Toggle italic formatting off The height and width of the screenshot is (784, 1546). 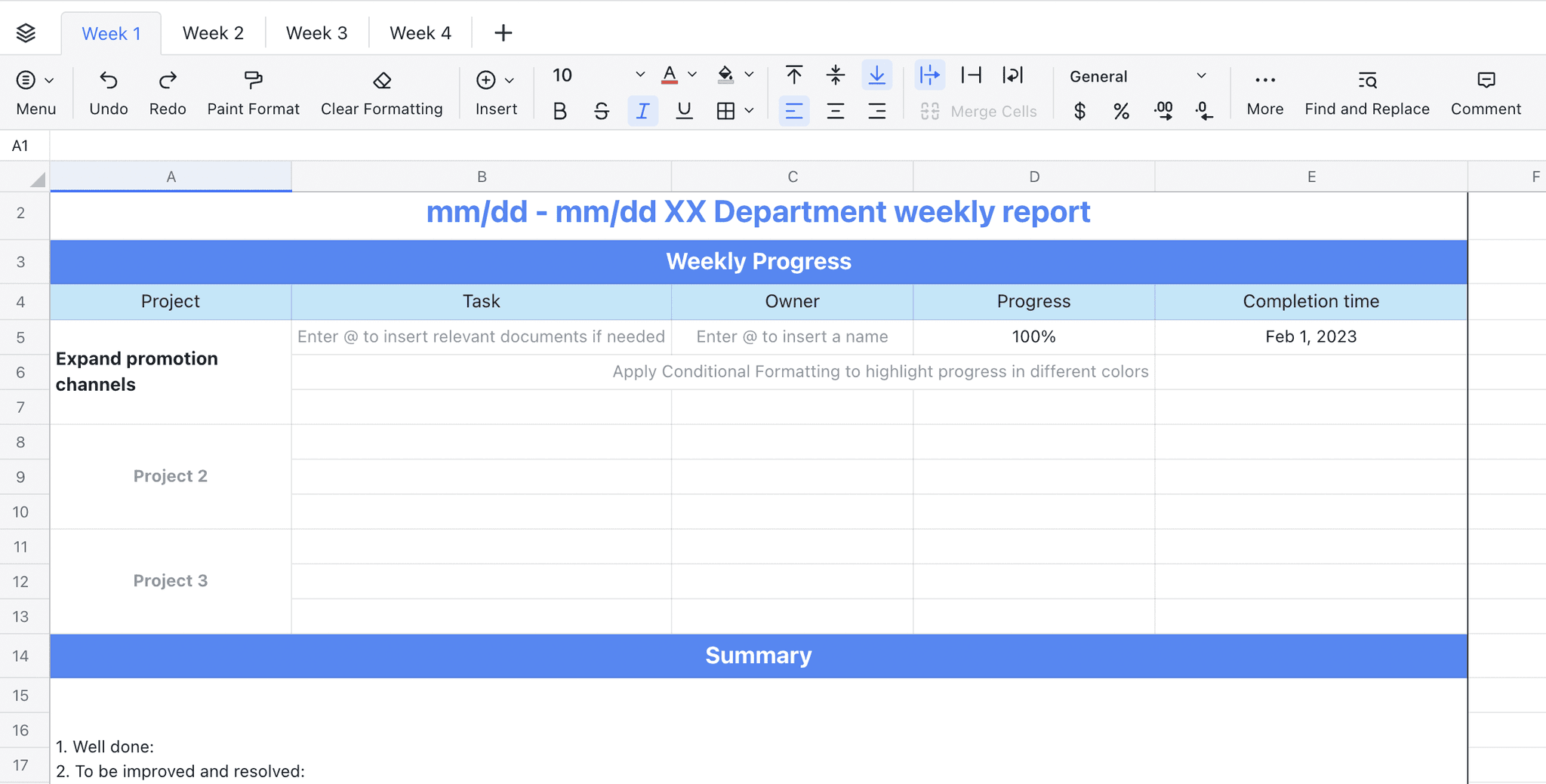click(642, 111)
